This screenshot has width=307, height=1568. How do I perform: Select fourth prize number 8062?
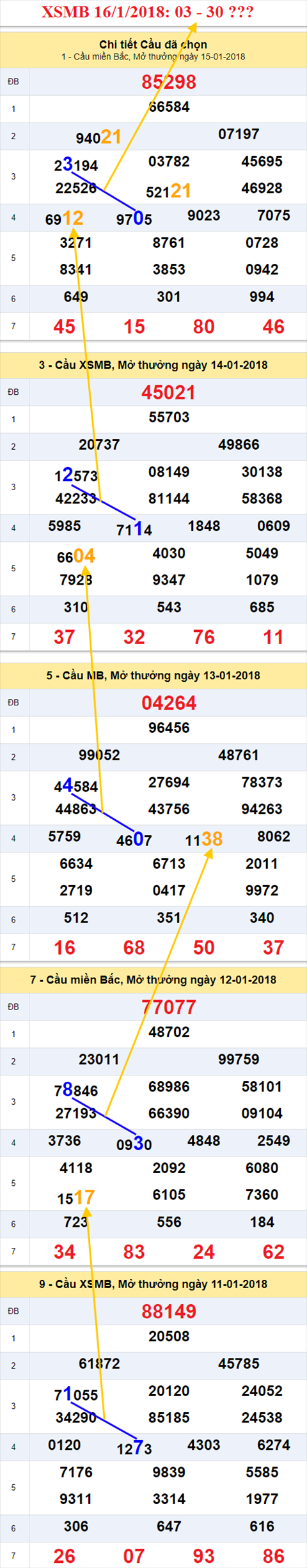274,837
